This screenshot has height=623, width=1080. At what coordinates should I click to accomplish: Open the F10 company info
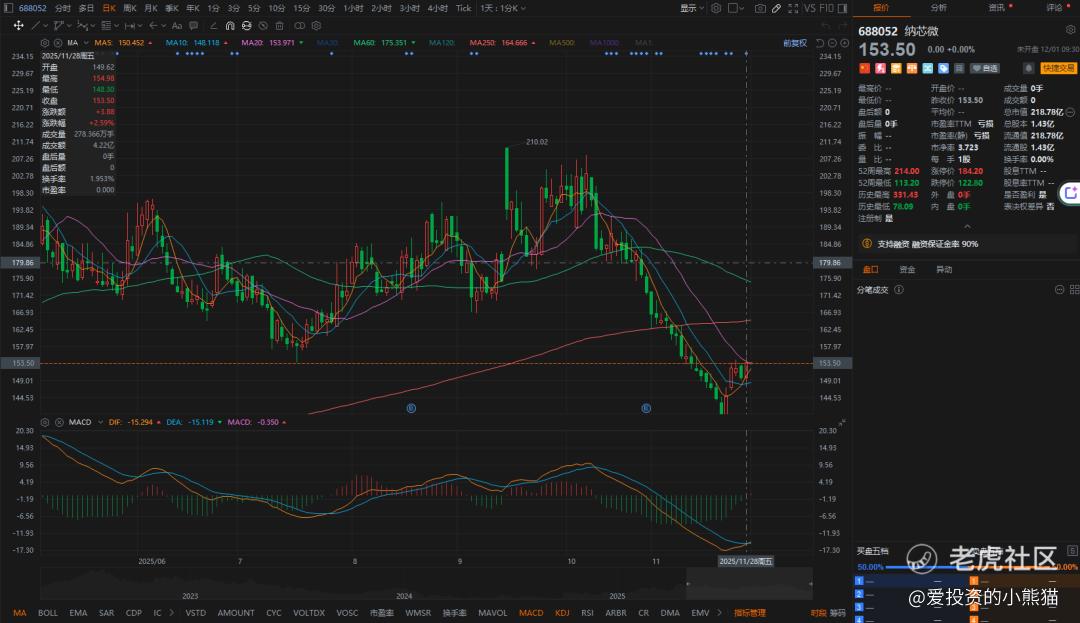pos(826,8)
